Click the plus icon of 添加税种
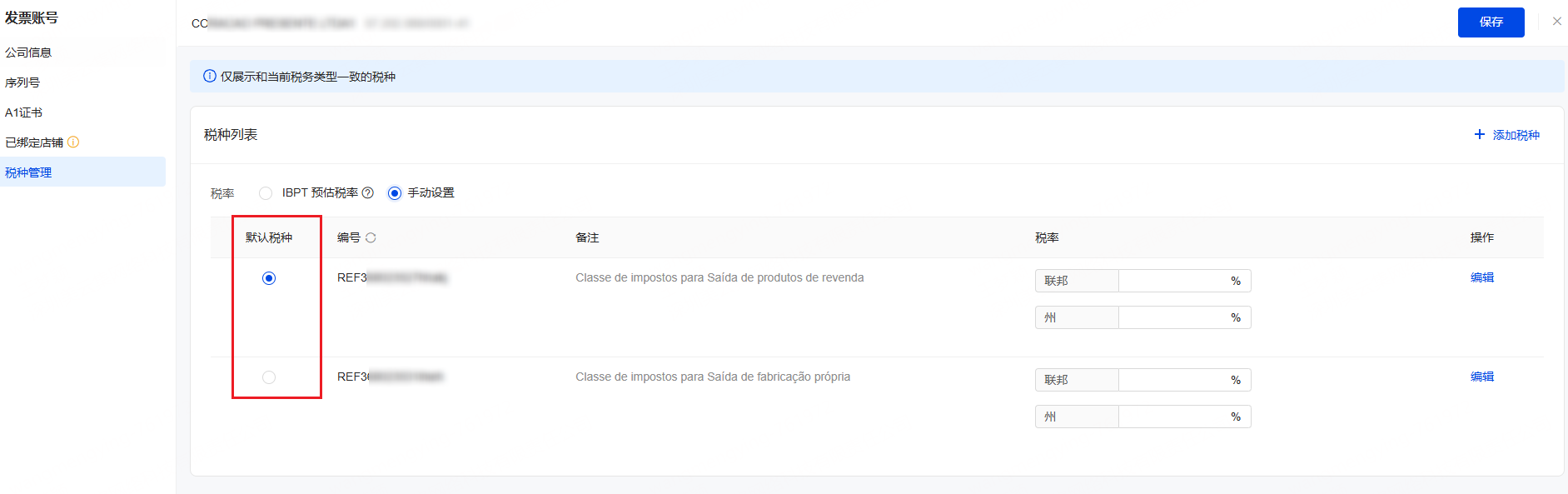1568x494 pixels. (x=1480, y=134)
